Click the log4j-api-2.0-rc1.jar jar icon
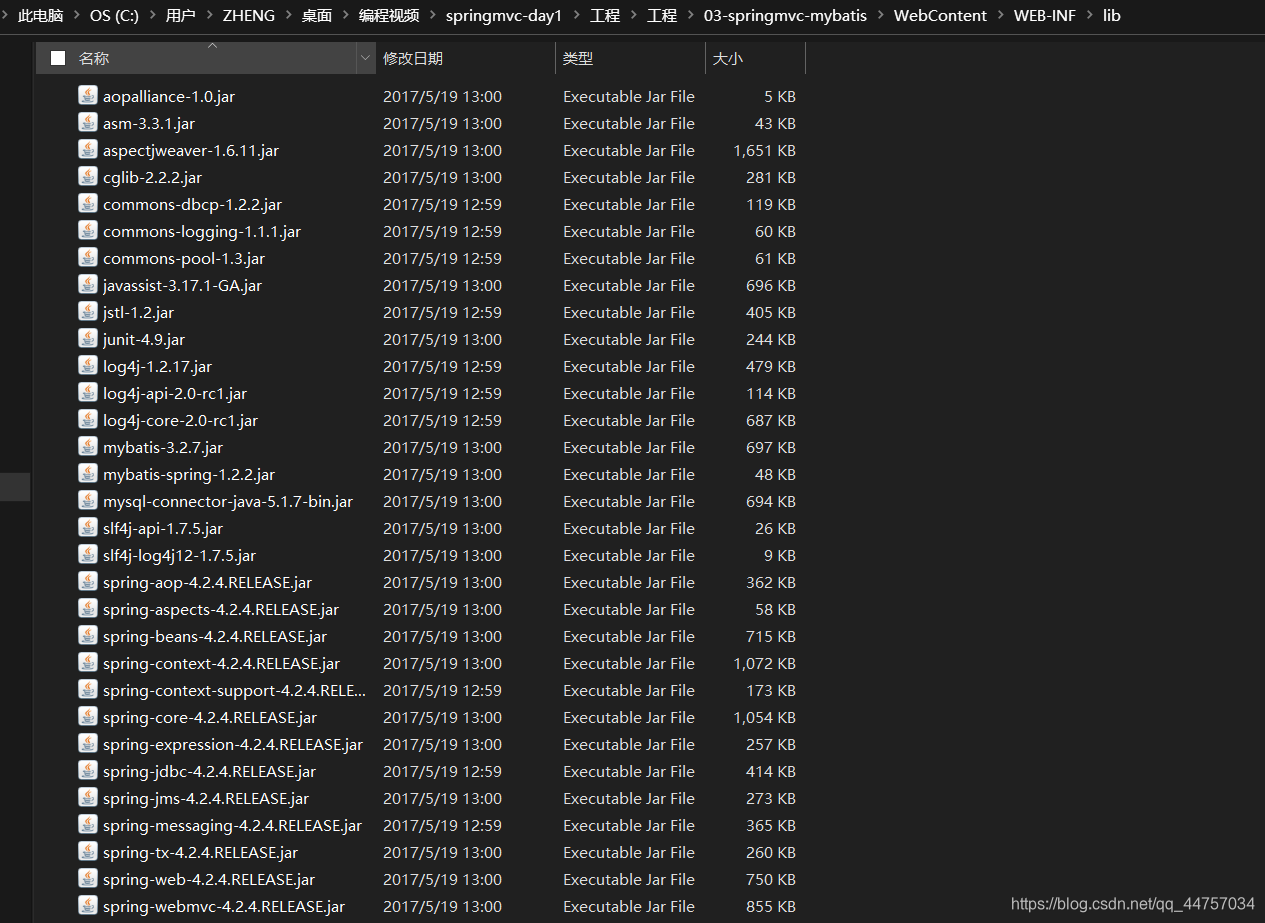The width and height of the screenshot is (1265, 923). [x=88, y=393]
